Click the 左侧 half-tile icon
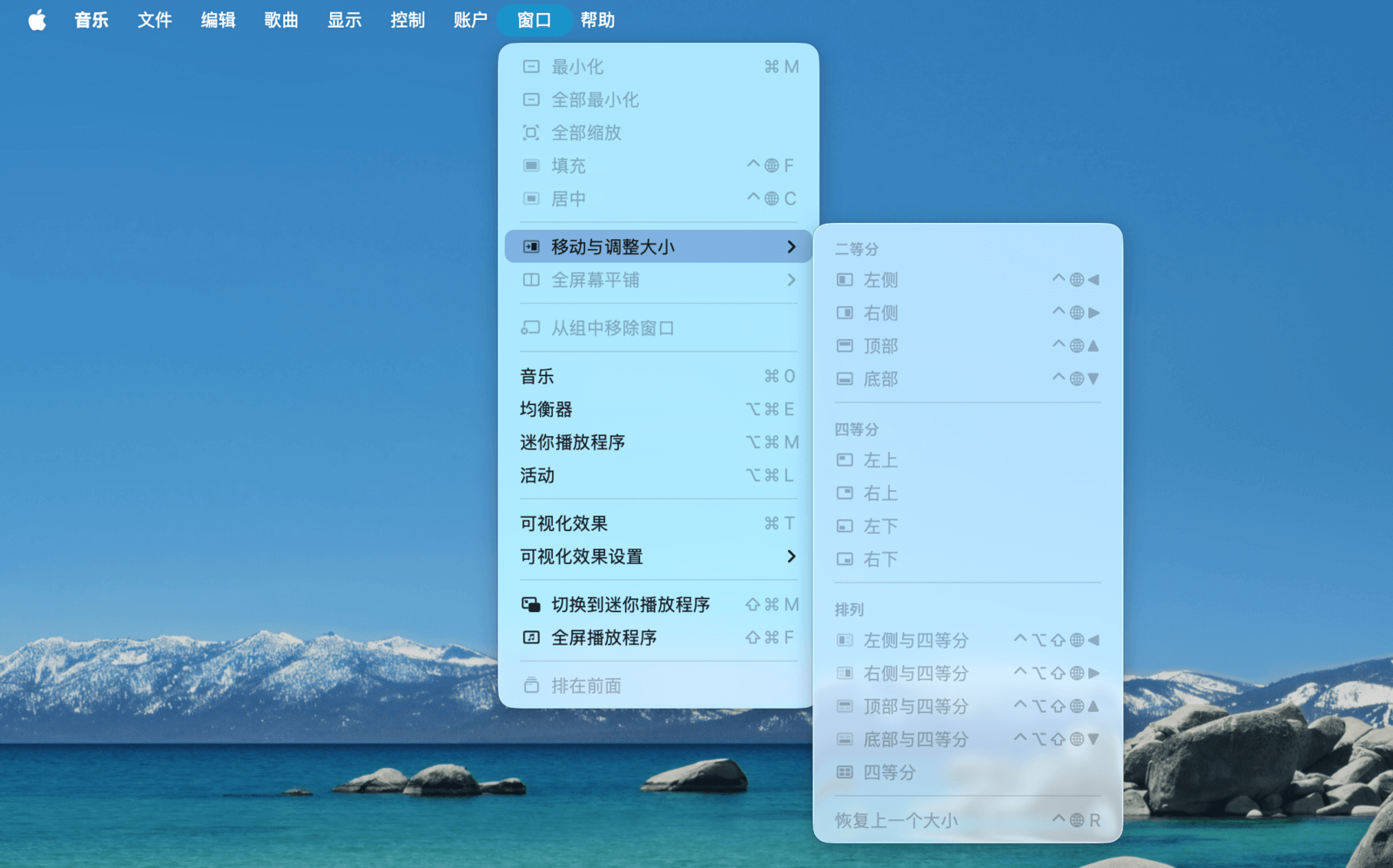 coord(845,279)
